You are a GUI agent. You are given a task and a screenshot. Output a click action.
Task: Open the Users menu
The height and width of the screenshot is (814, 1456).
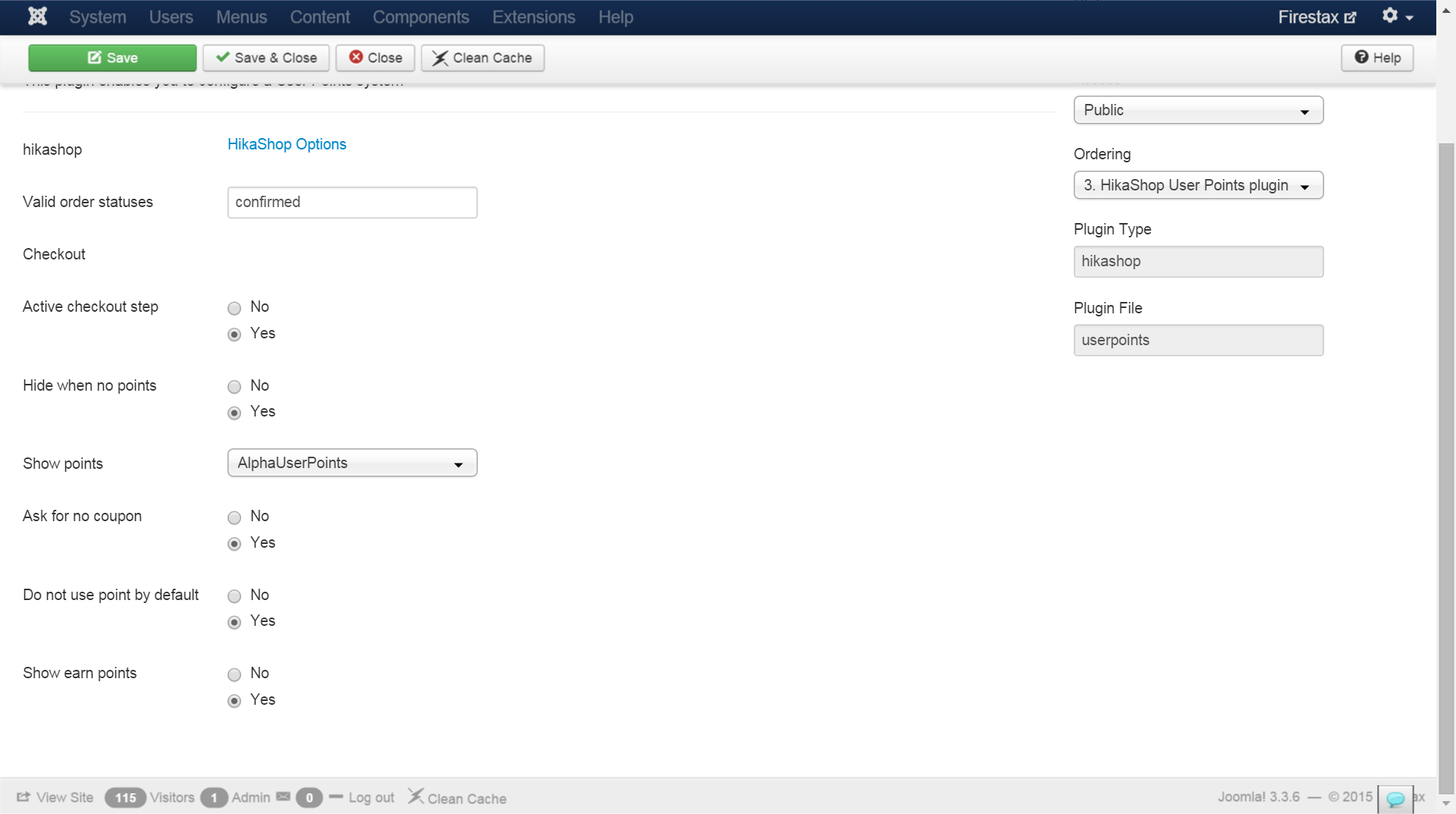click(x=171, y=17)
